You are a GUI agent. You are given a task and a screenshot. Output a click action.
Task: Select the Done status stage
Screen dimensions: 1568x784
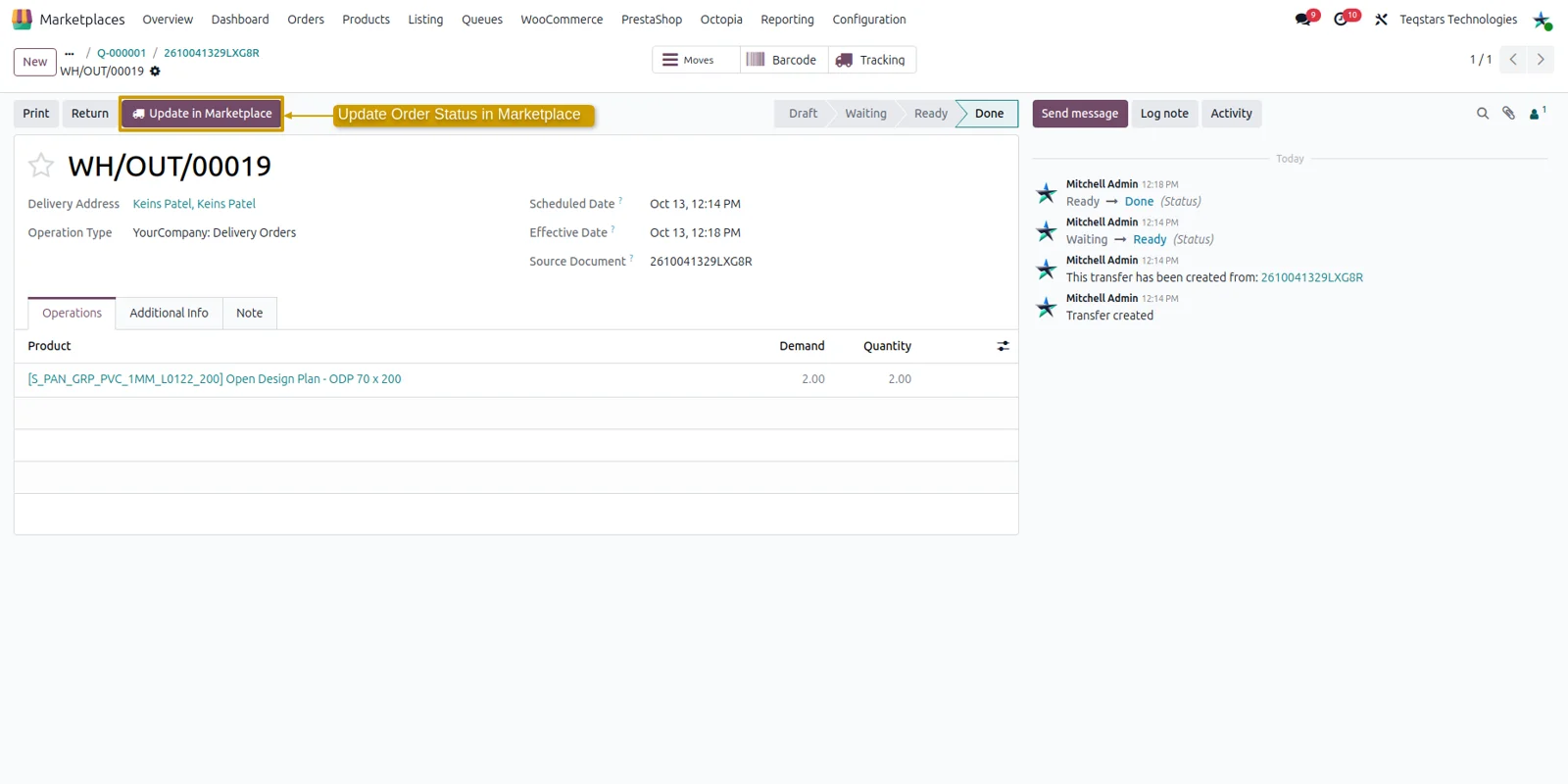tap(989, 114)
